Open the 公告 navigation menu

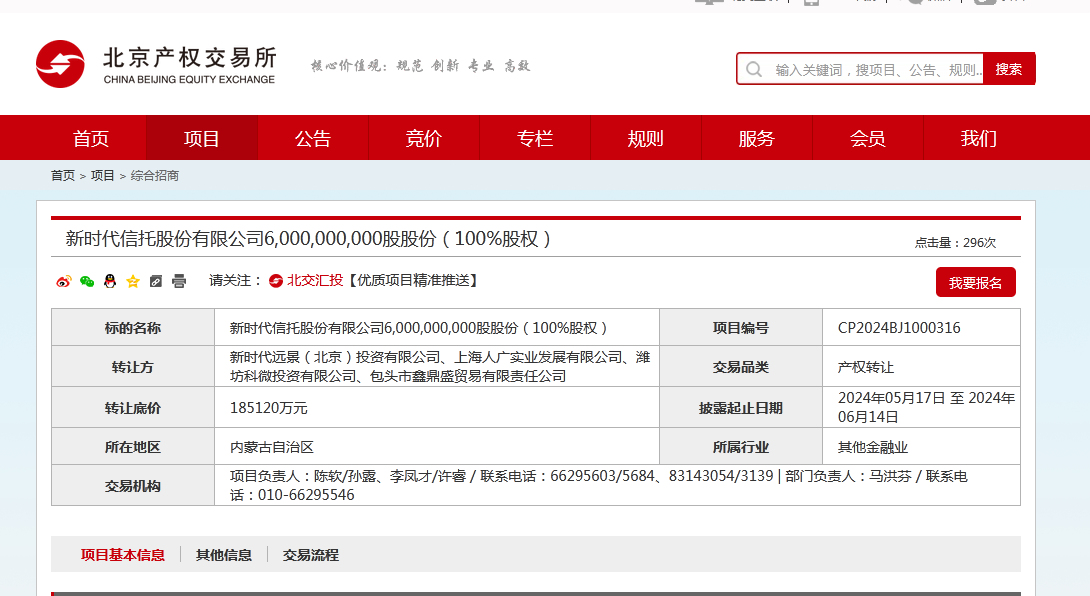pyautogui.click(x=313, y=138)
